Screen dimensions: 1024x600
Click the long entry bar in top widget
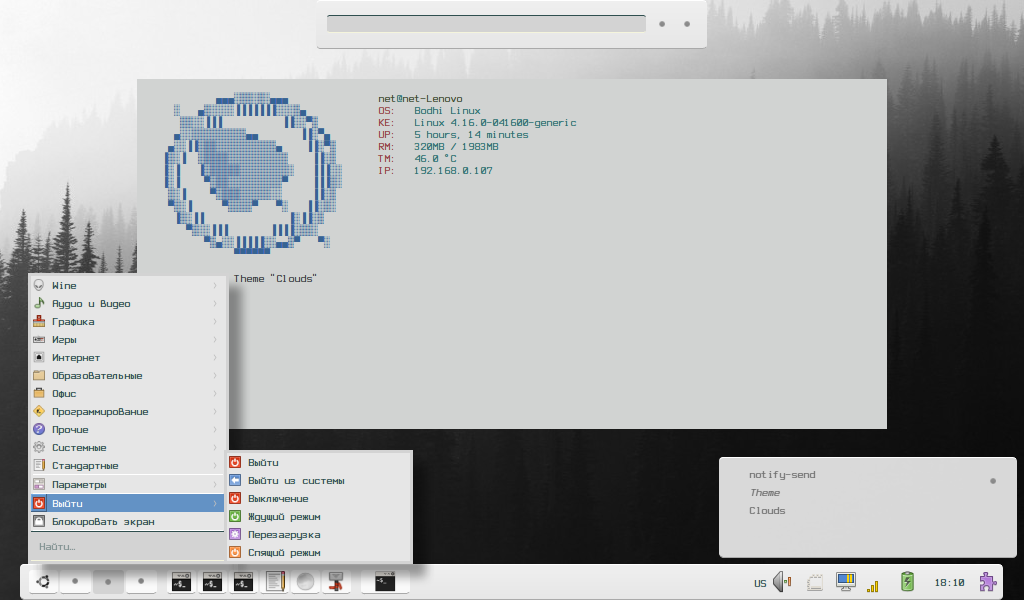[487, 24]
